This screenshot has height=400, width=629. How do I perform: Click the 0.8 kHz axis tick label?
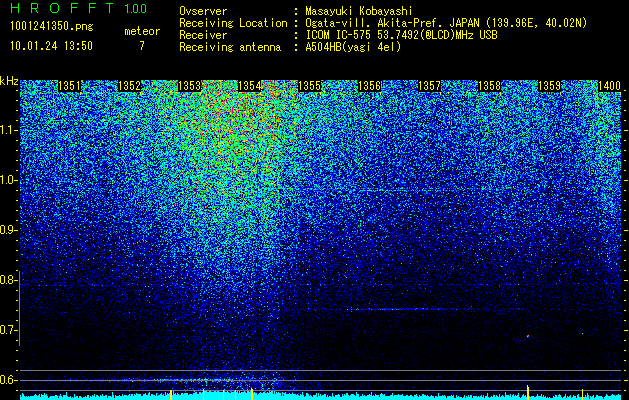tap(9, 280)
